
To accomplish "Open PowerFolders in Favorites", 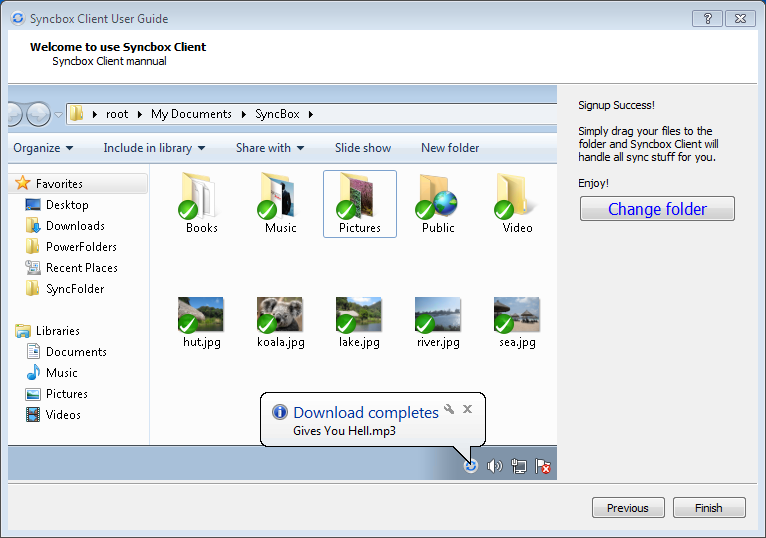I will point(71,247).
